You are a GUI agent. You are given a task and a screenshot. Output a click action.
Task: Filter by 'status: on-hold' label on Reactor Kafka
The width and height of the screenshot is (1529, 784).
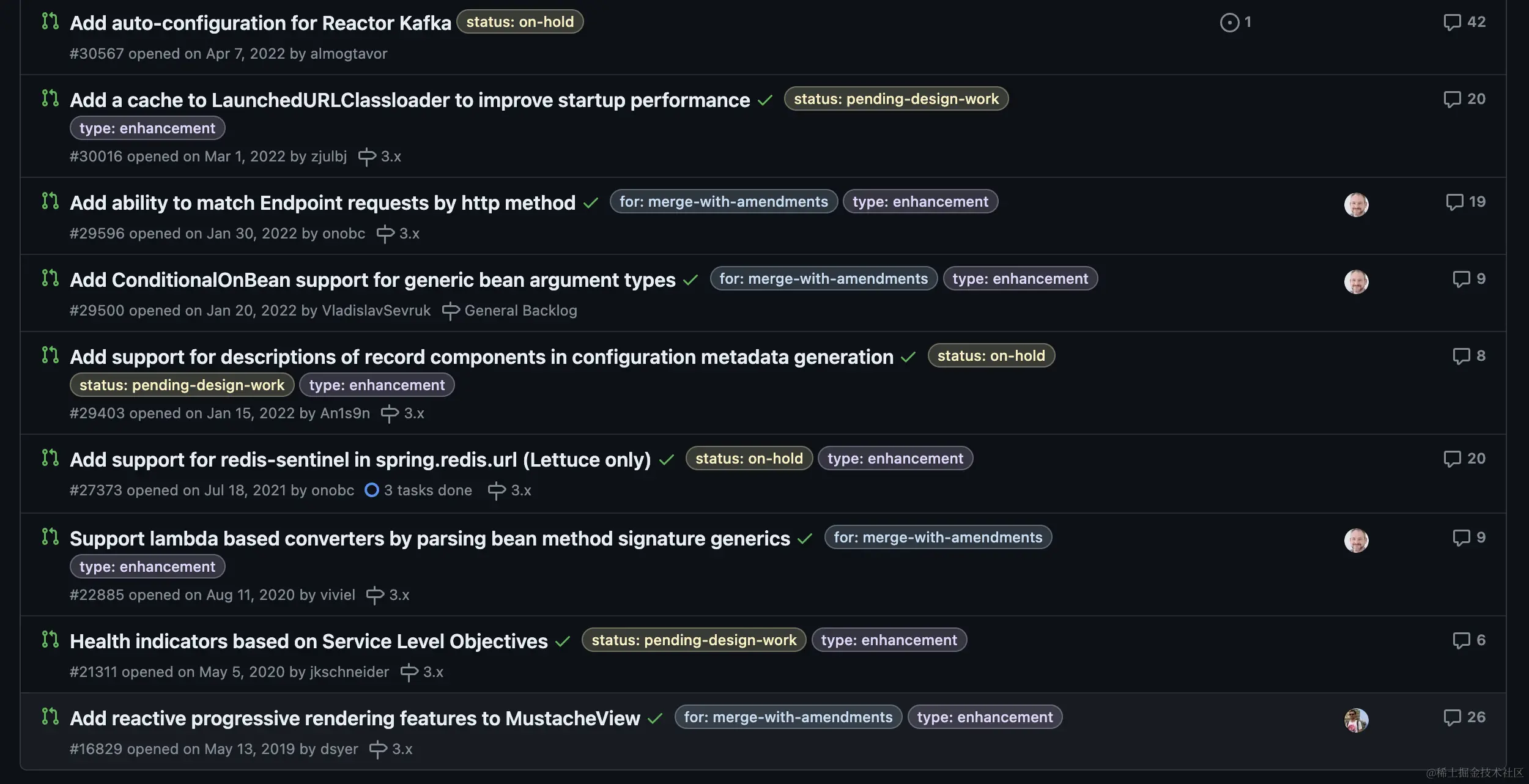(x=520, y=22)
